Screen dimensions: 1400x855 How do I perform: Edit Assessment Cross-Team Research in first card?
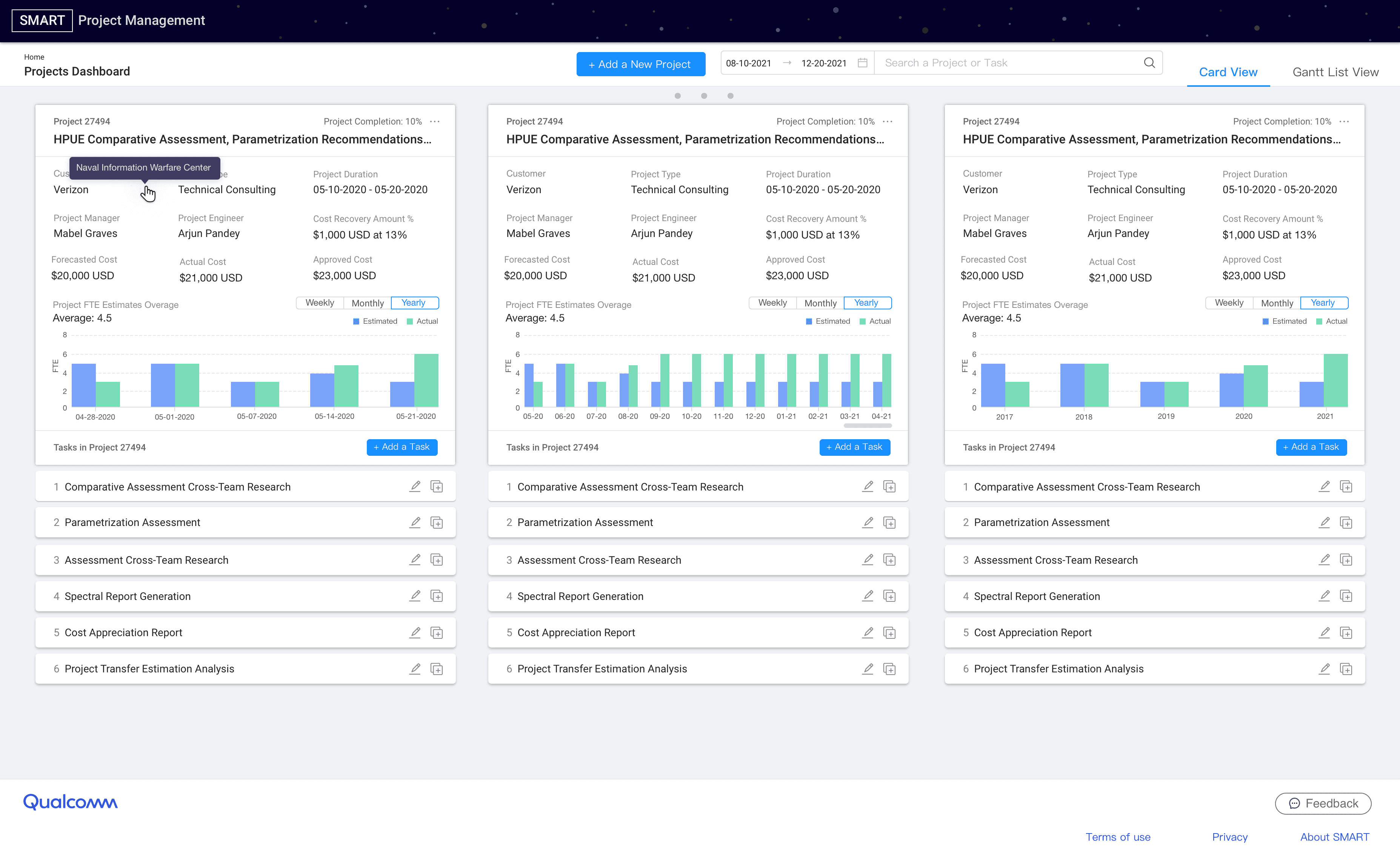(x=415, y=560)
